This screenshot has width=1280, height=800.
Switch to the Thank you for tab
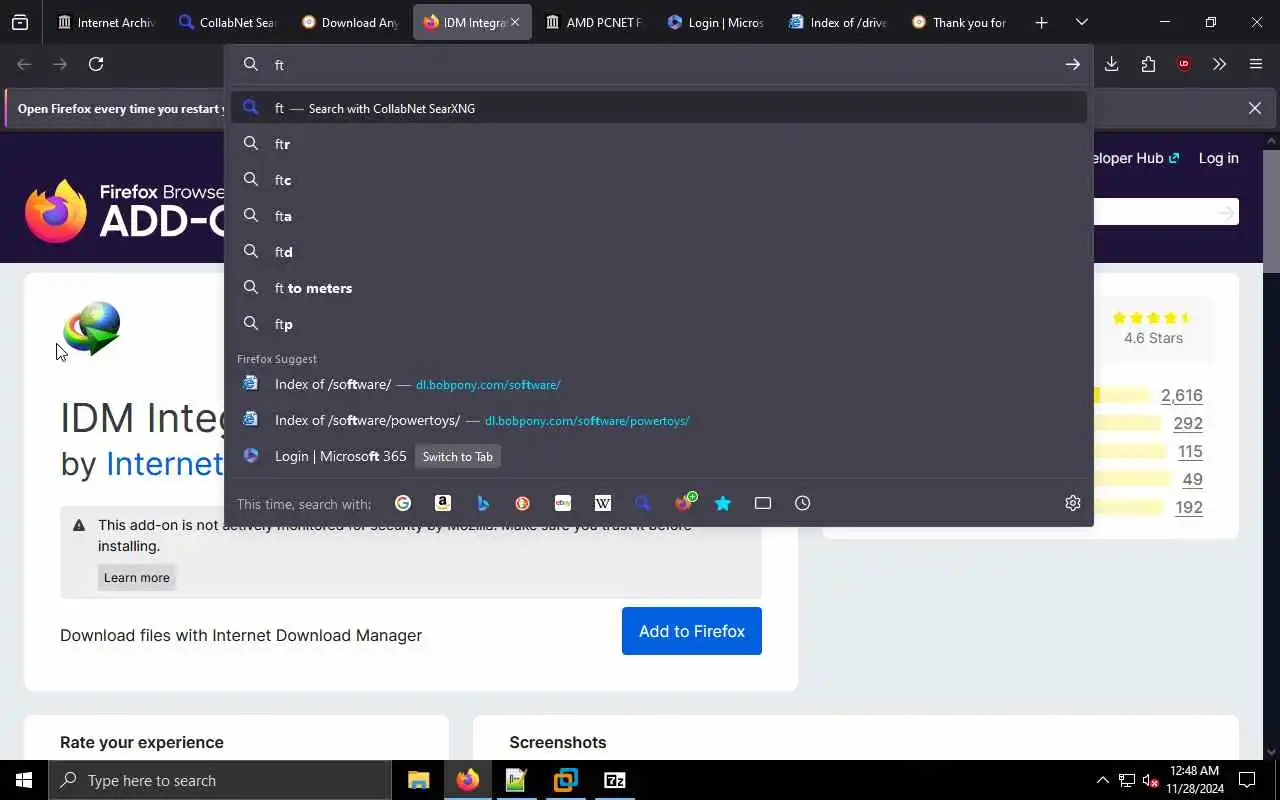pyautogui.click(x=961, y=22)
